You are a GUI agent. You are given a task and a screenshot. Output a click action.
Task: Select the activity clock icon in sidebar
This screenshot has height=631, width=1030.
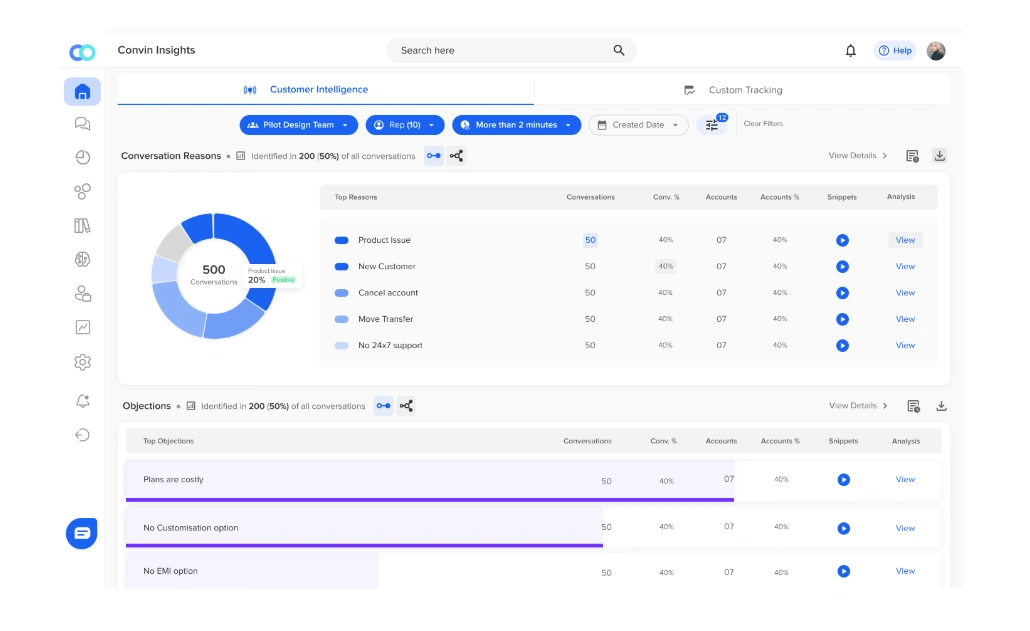(82, 157)
